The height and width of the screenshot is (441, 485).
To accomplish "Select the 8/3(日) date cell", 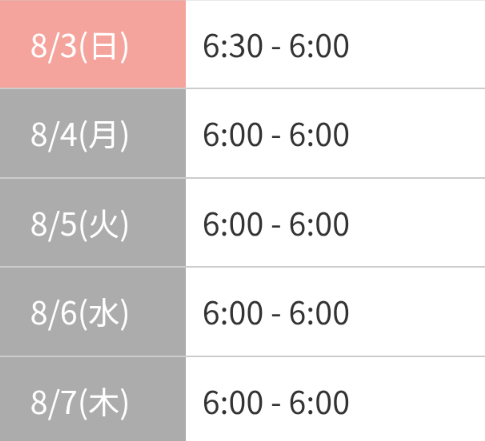I will 93,44.
